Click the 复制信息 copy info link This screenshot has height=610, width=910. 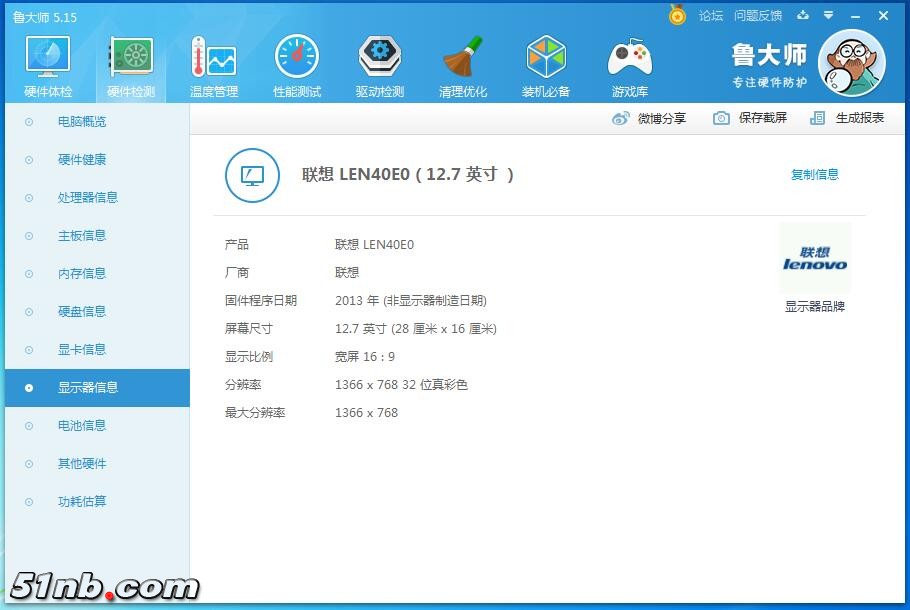click(814, 175)
